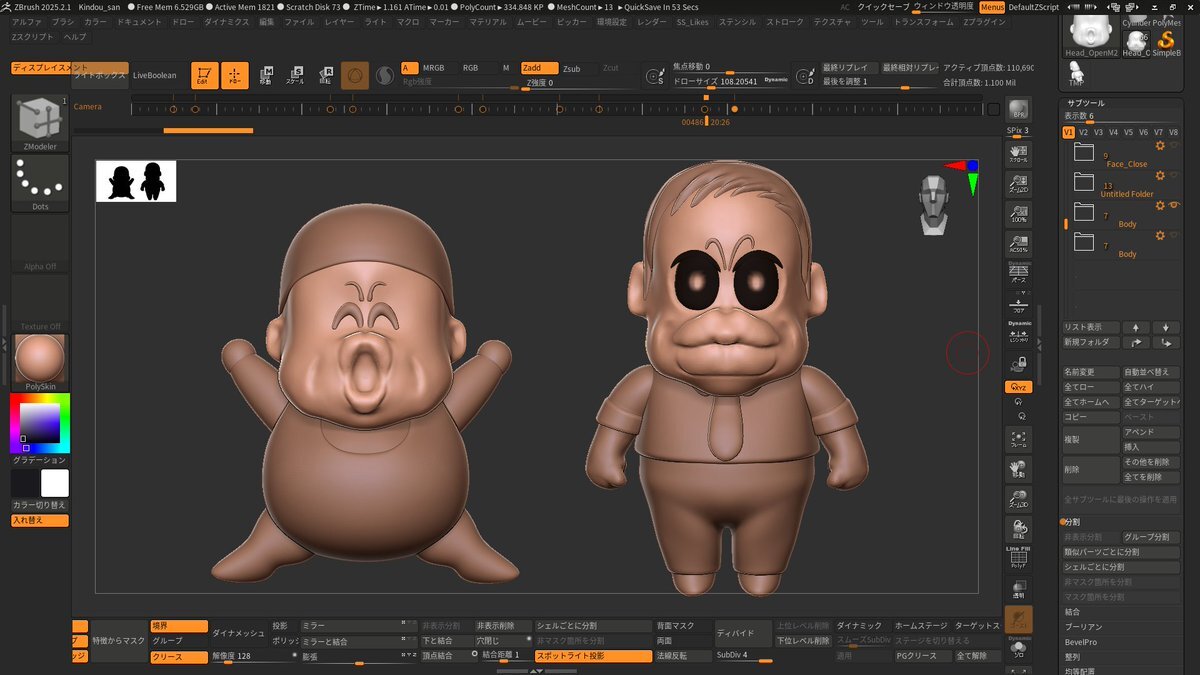Collapse the サブツール panel header
Viewport: 1200px width, 675px height.
pyautogui.click(x=1085, y=103)
